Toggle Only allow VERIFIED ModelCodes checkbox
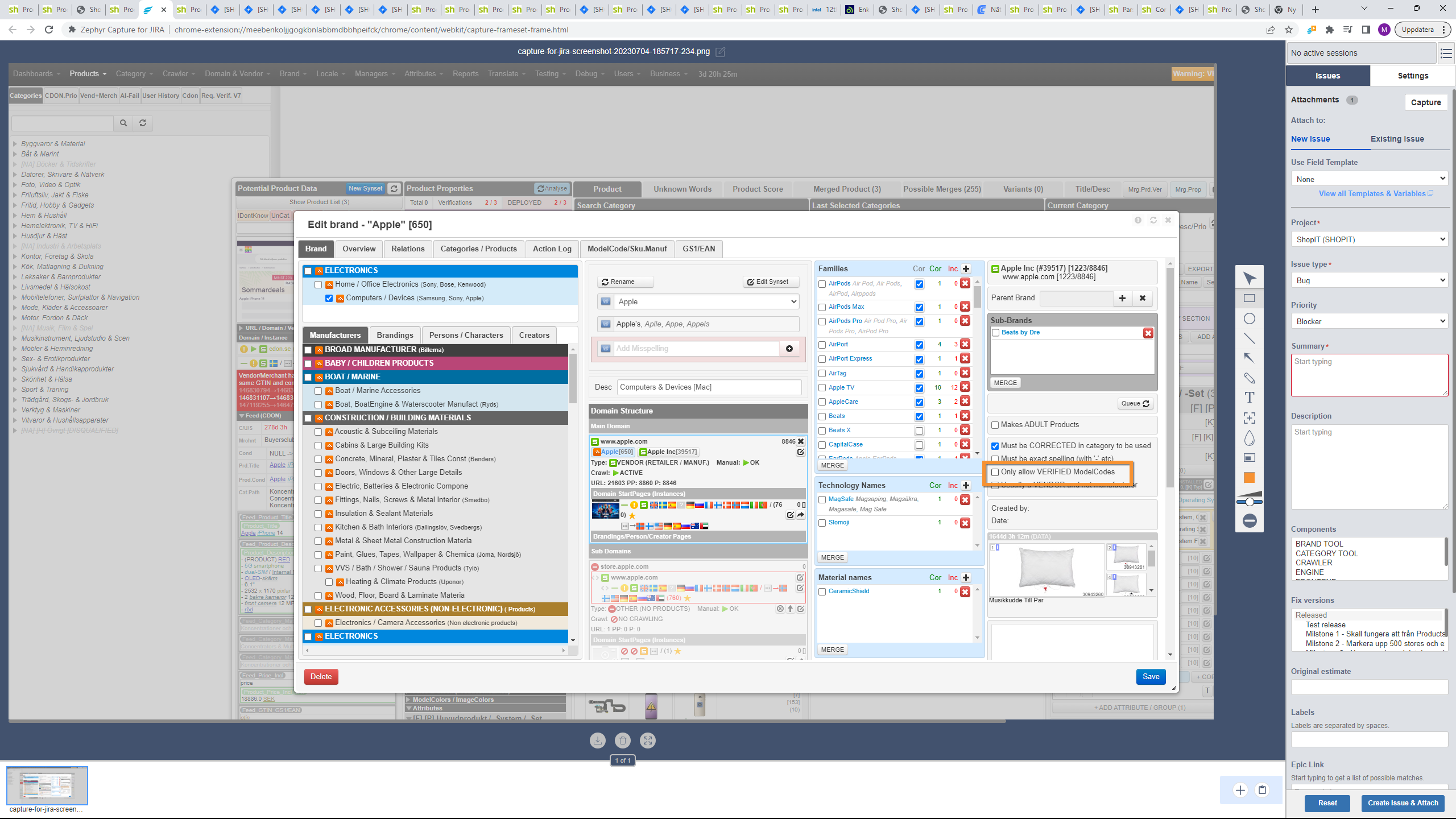Screen dimensions: 1456x819 tap(995, 472)
